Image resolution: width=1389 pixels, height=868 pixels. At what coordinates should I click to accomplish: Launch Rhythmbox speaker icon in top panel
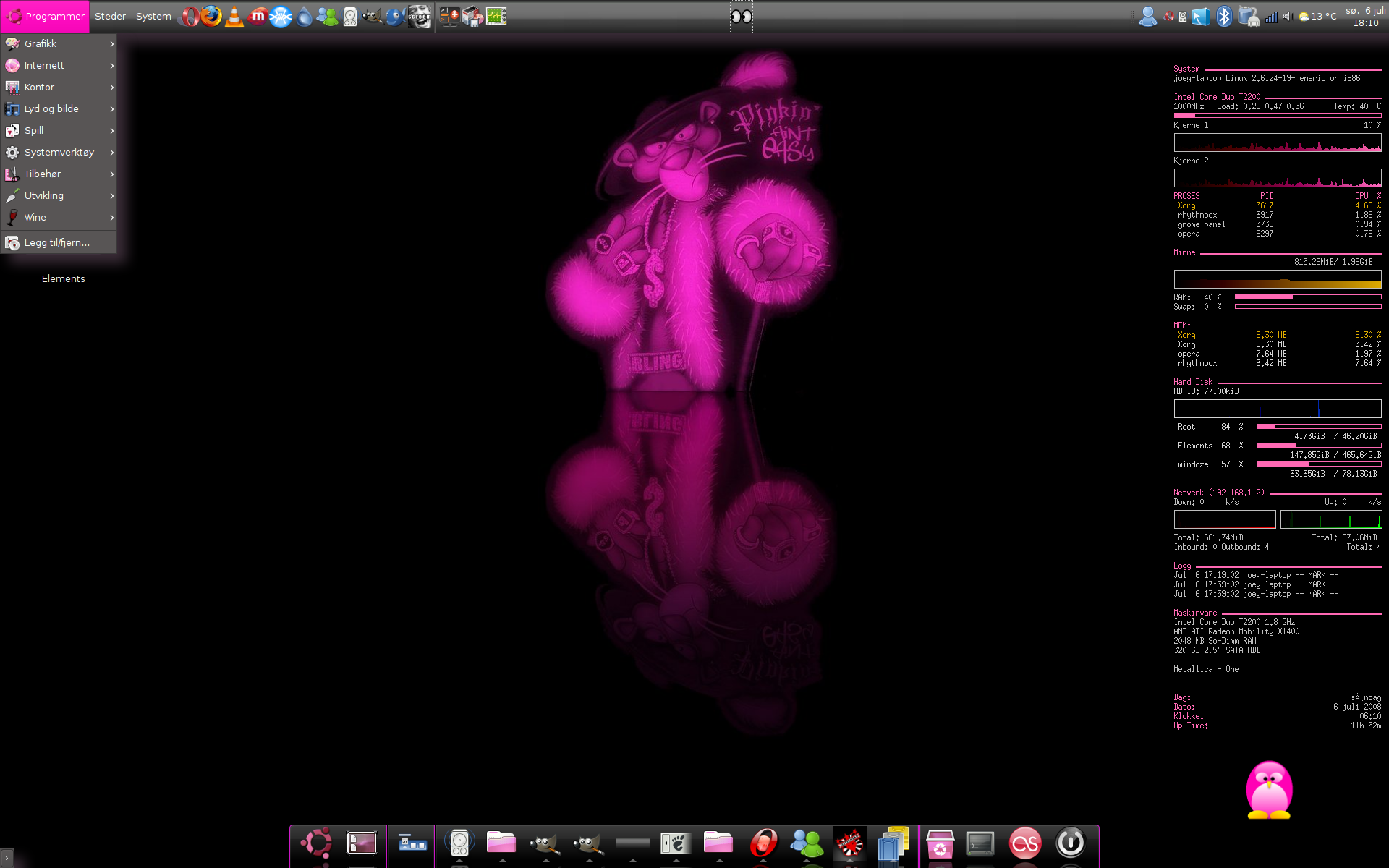(350, 16)
